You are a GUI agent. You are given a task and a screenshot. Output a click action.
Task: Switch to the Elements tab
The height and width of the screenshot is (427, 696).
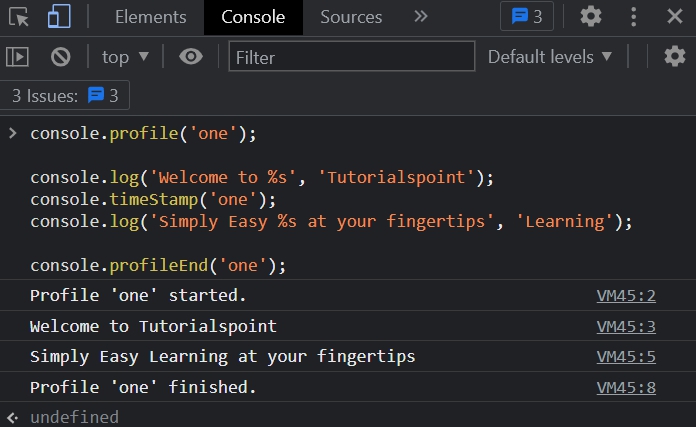pyautogui.click(x=150, y=17)
